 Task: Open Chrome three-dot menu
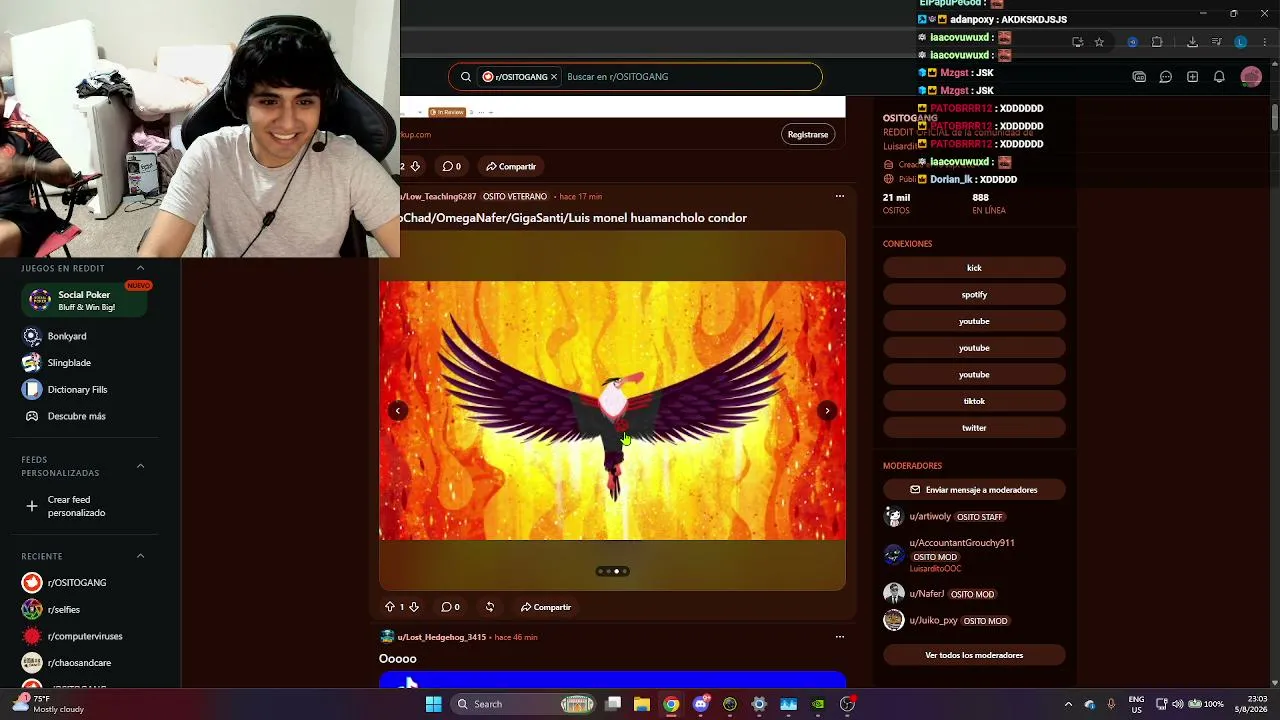[x=1264, y=42]
